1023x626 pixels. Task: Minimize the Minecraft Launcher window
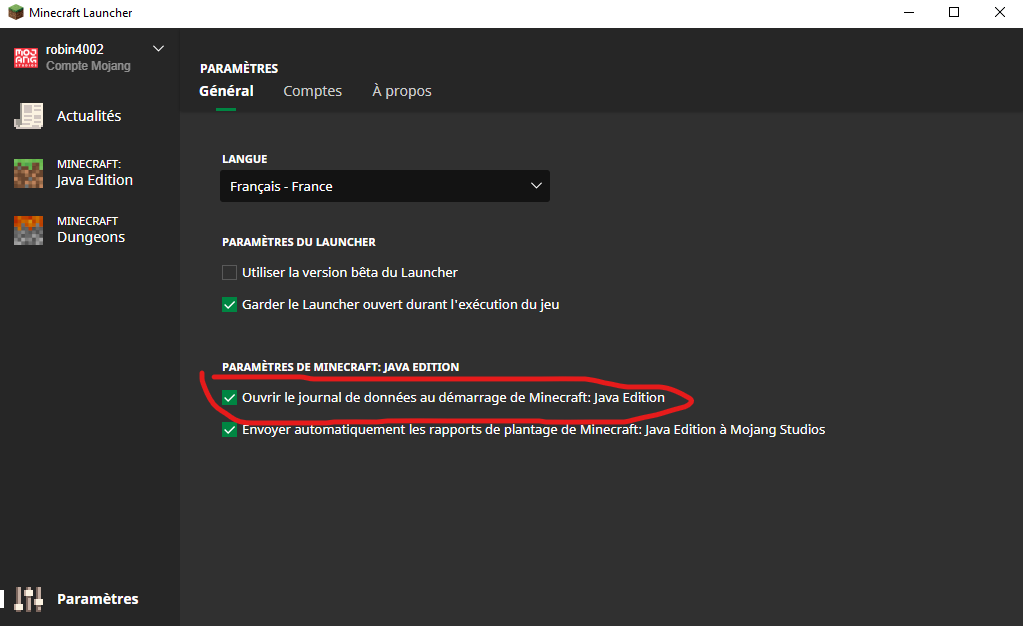(x=909, y=12)
